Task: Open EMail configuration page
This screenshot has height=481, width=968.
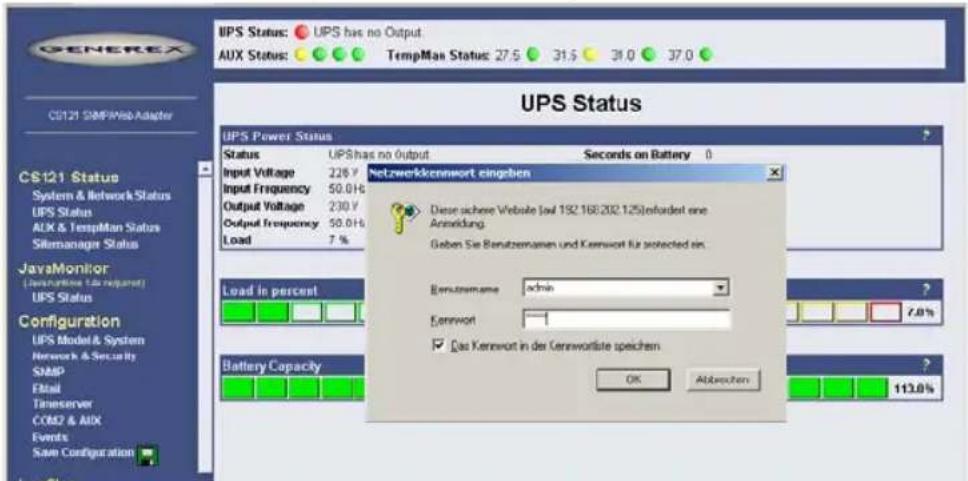Action: click(x=46, y=390)
